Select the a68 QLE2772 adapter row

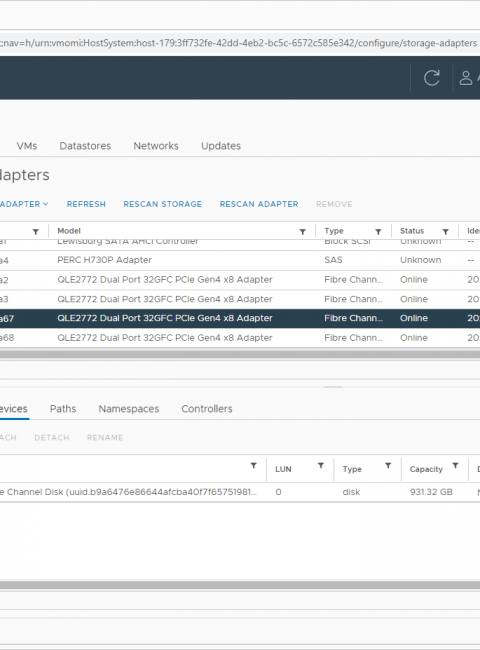coord(240,337)
